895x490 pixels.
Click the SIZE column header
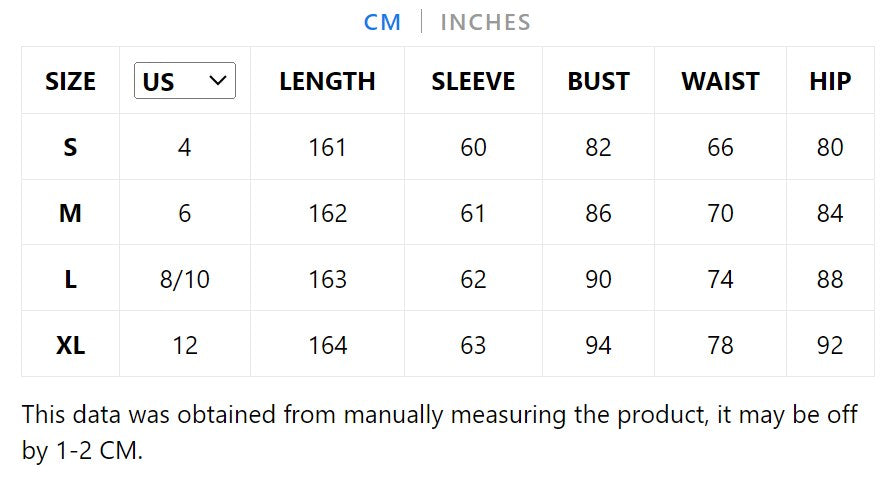tap(70, 81)
